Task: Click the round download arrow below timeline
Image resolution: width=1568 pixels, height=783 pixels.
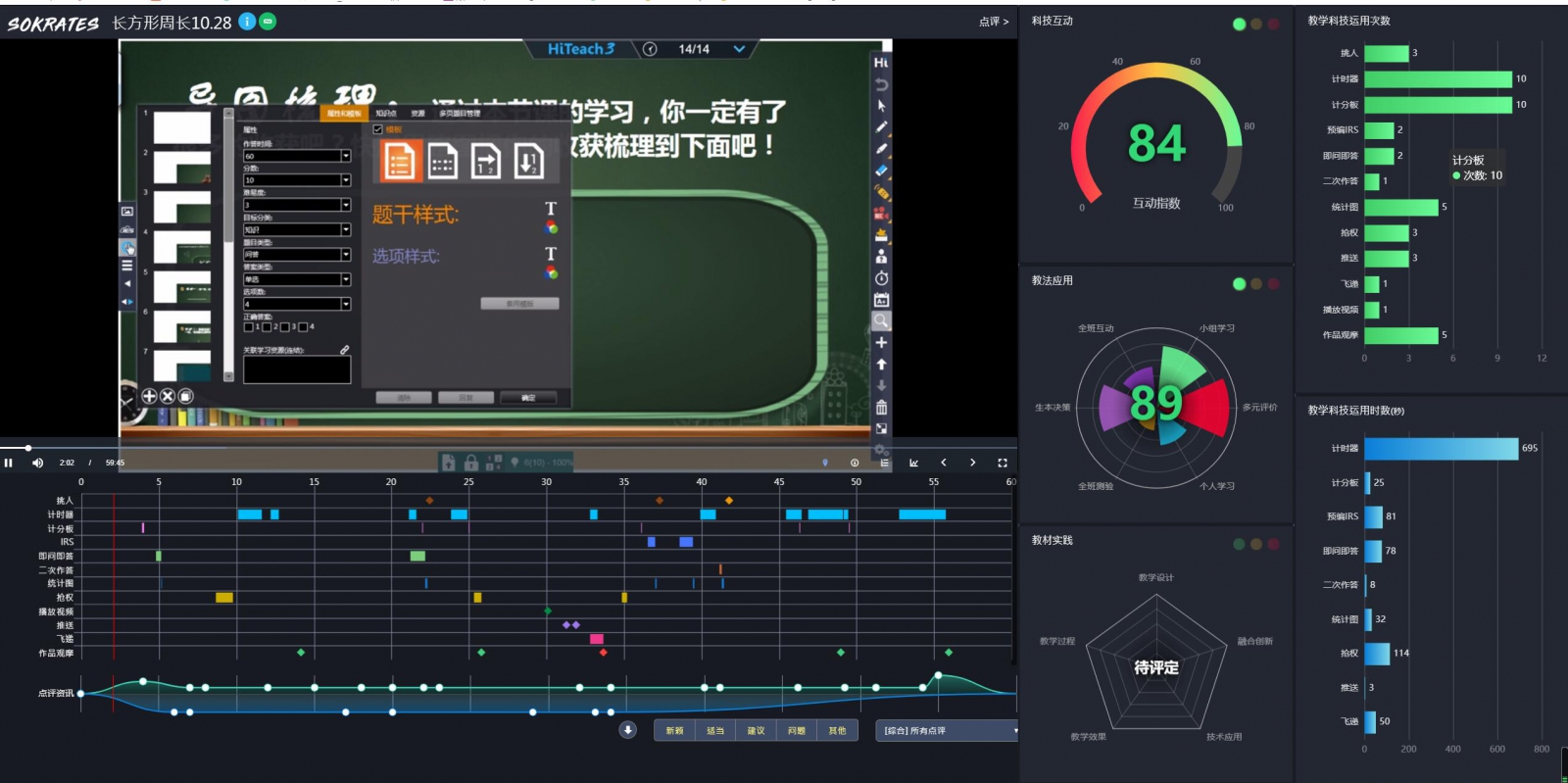Action: pyautogui.click(x=628, y=730)
